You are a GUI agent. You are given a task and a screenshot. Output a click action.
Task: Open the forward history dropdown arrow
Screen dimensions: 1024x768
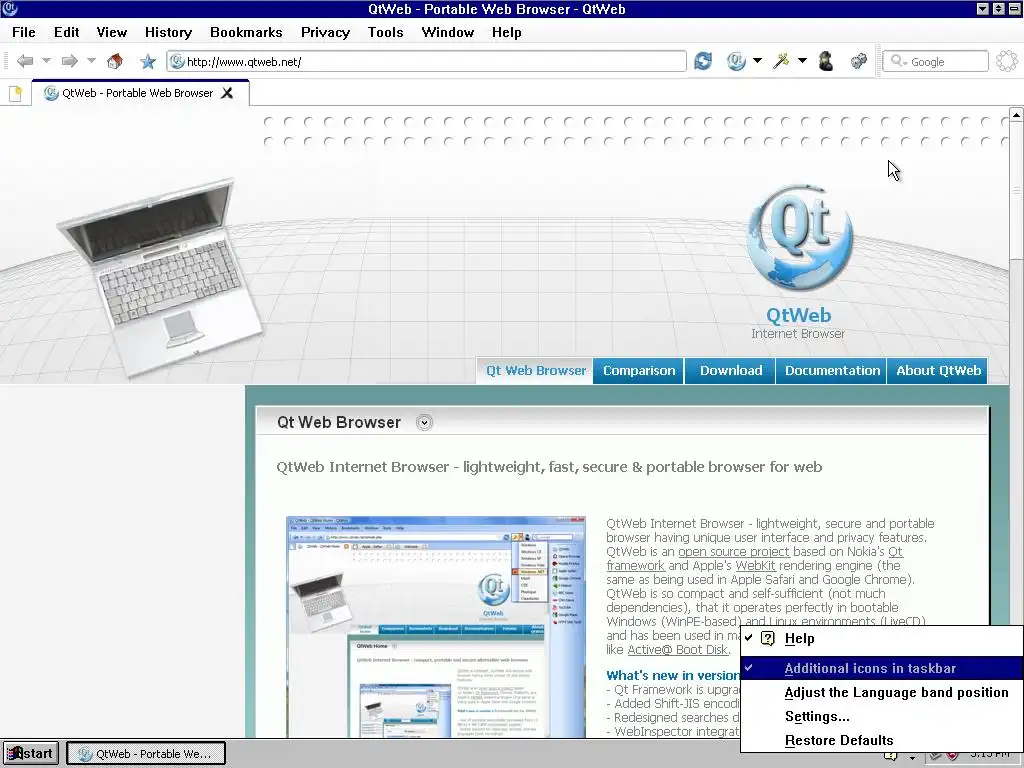(91, 61)
